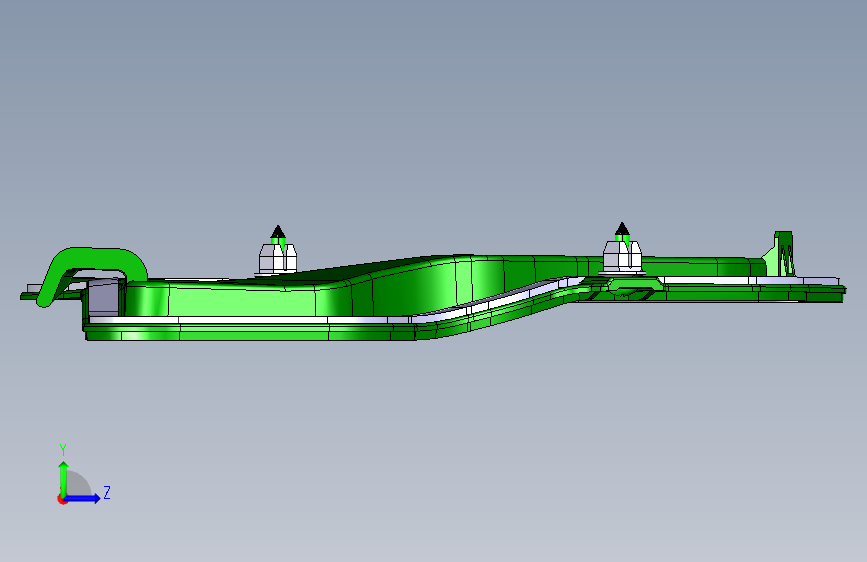Click the Y label of the coordinate triad
Screen dimensions: 867x562
tap(63, 450)
